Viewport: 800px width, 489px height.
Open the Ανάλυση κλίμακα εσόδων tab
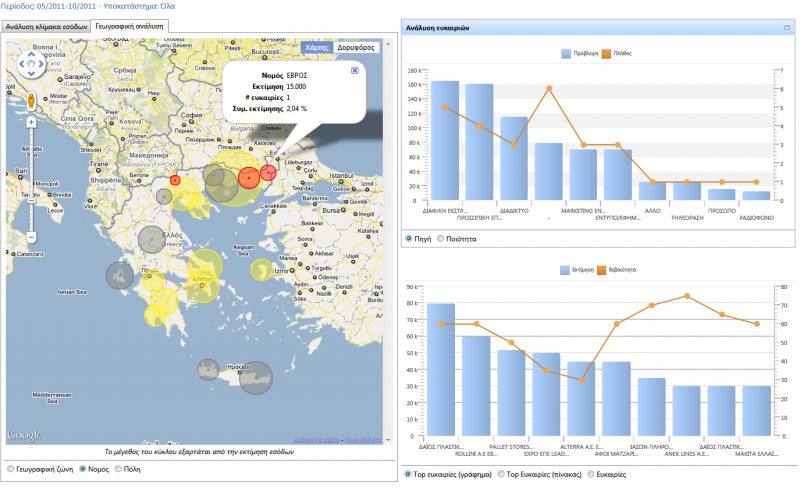point(46,27)
